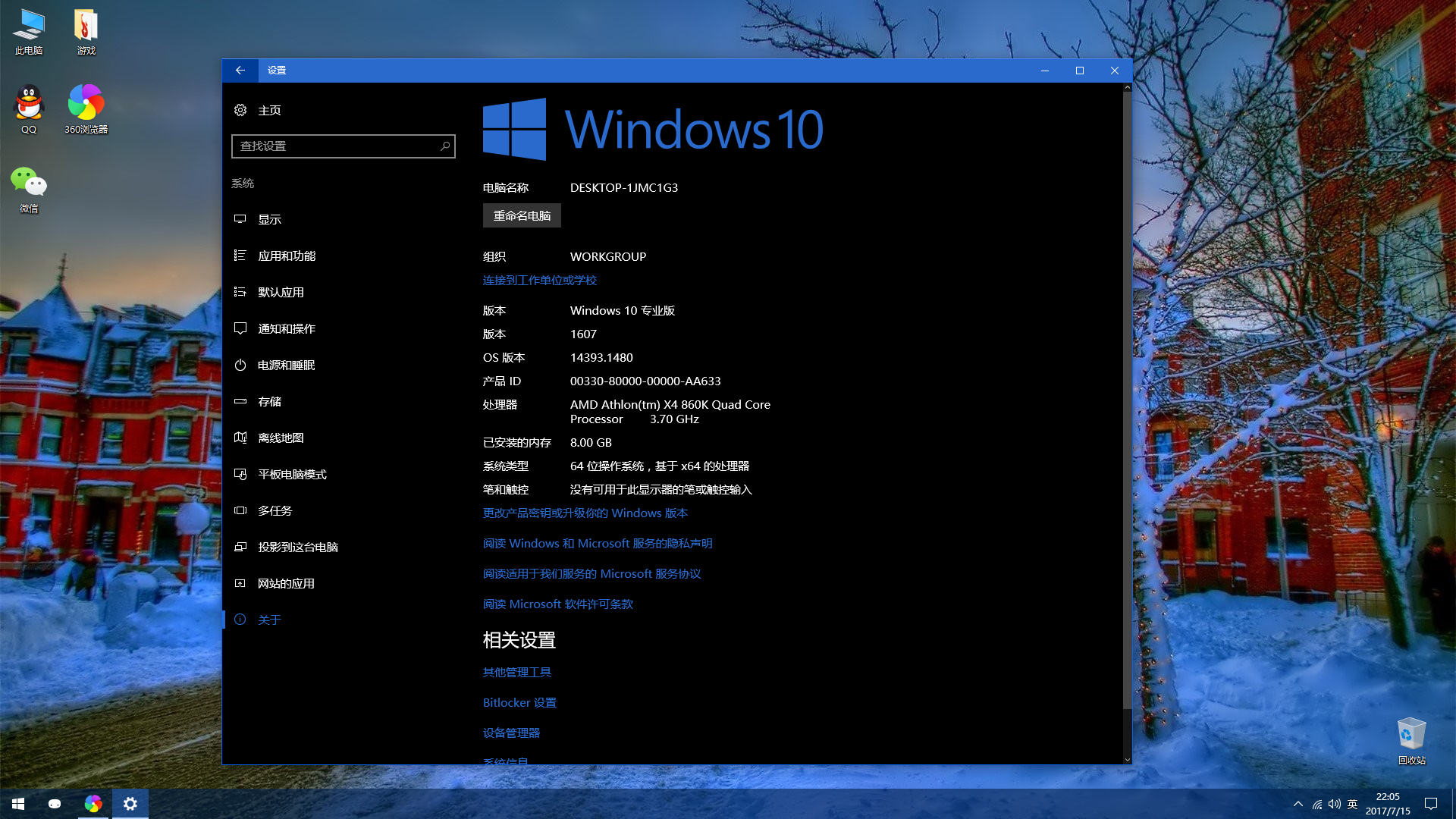Viewport: 1456px width, 819px height.
Task: Click the 主页 home gear icon
Action: [x=240, y=110]
